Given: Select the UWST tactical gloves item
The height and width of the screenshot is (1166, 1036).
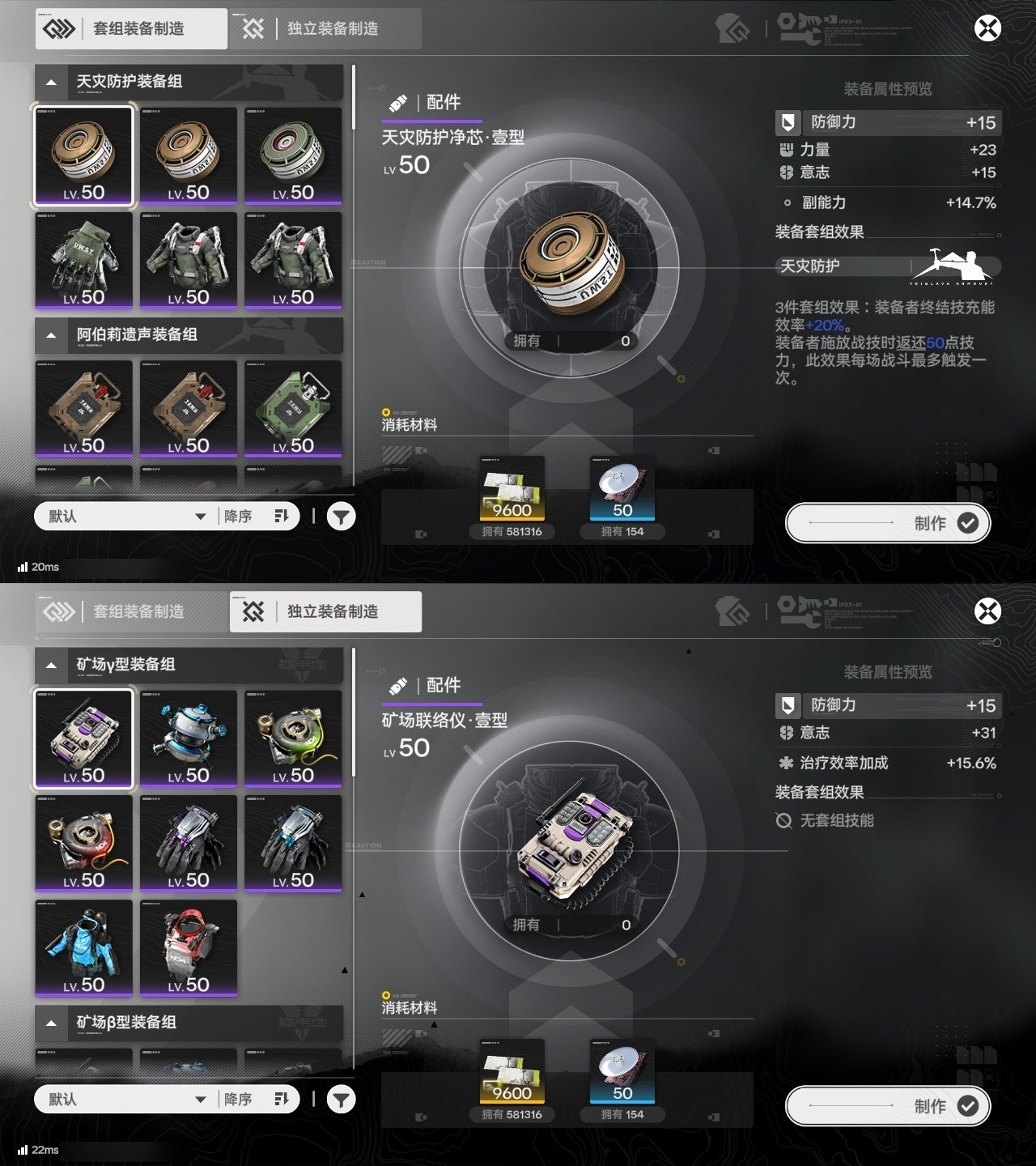Looking at the screenshot, I should click(83, 261).
